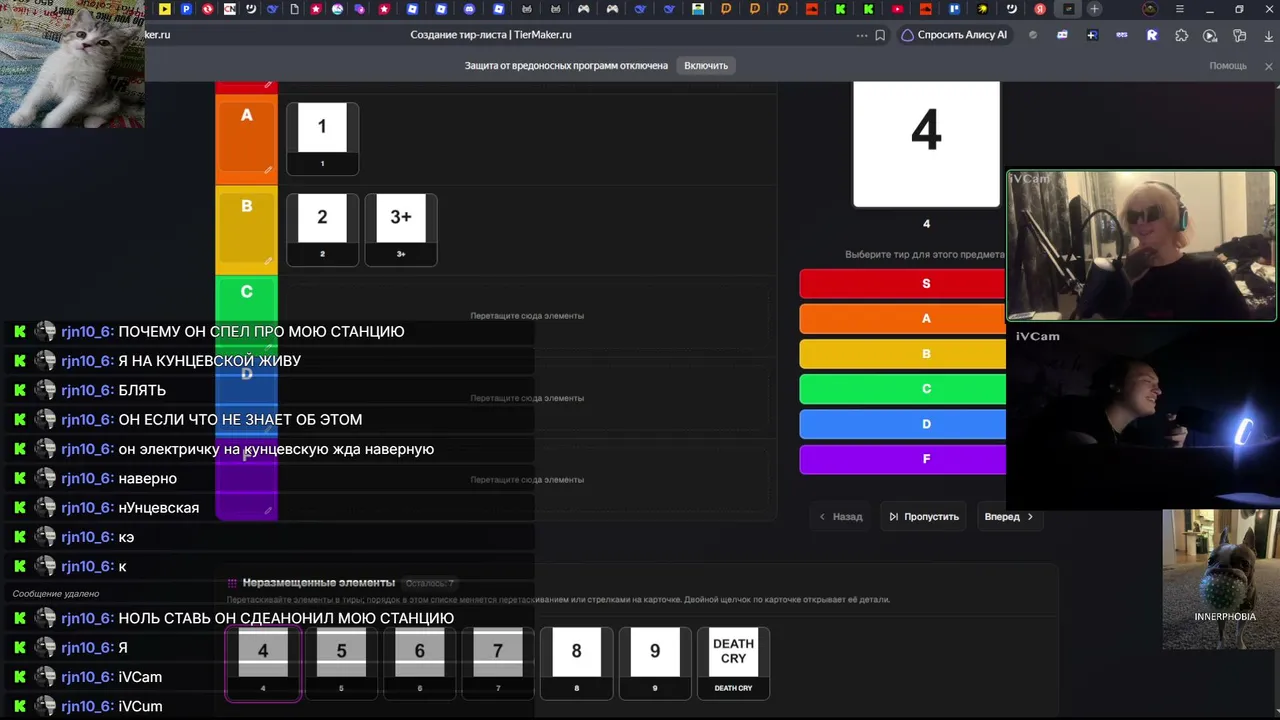The width and height of the screenshot is (1280, 720).
Task: Assign item to purple F tier button
Action: pos(903,459)
